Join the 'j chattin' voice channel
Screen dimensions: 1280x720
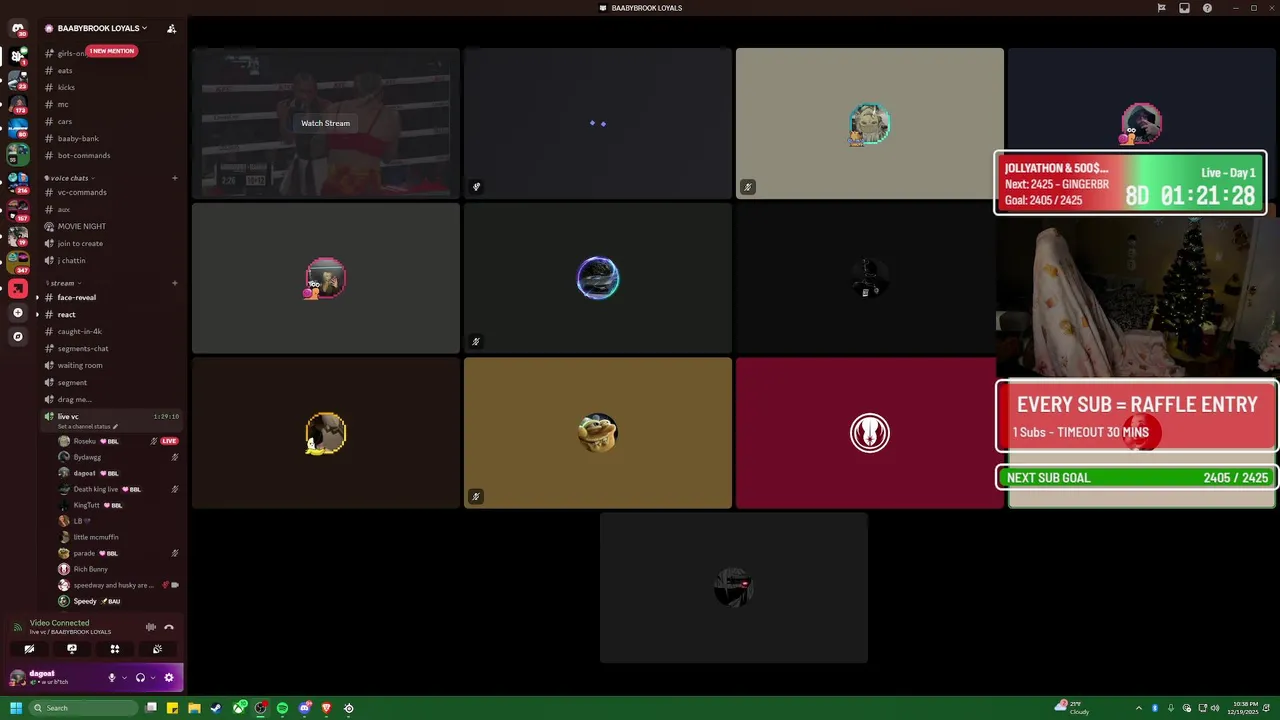click(110, 260)
